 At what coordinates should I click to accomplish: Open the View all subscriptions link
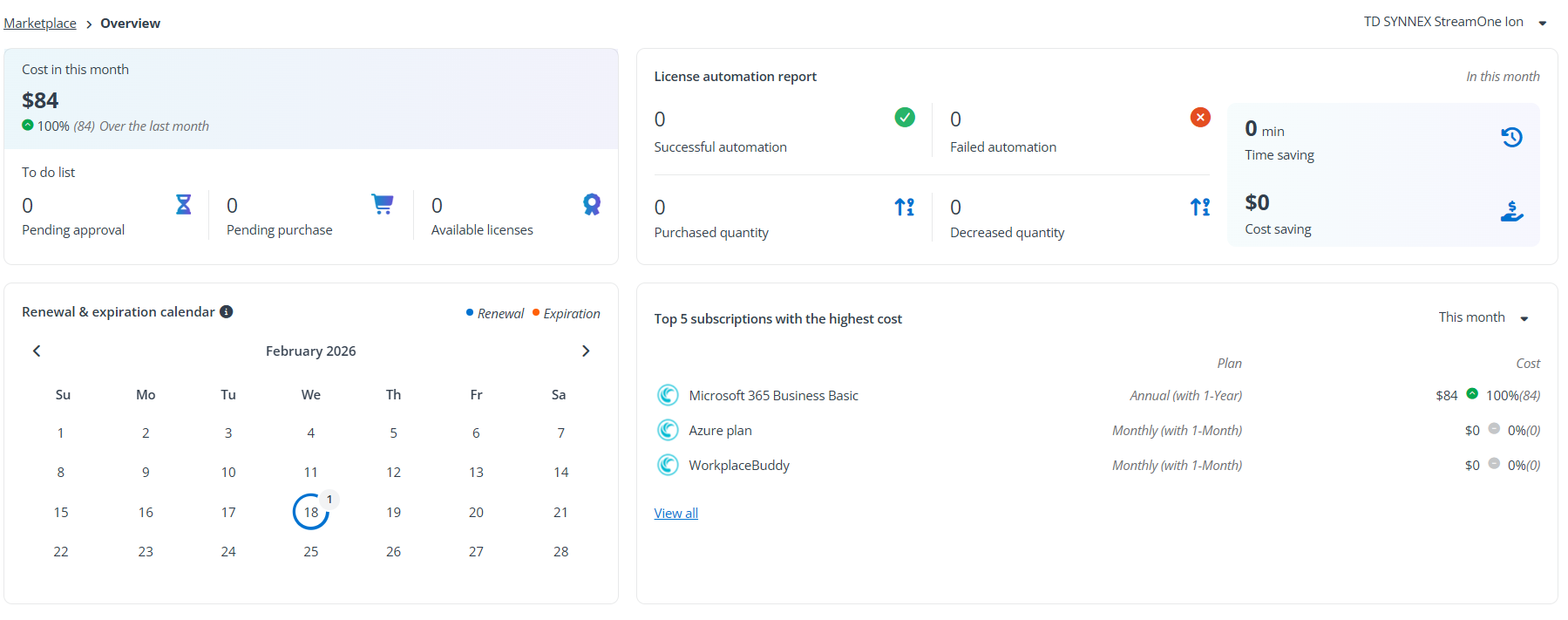pyautogui.click(x=676, y=513)
